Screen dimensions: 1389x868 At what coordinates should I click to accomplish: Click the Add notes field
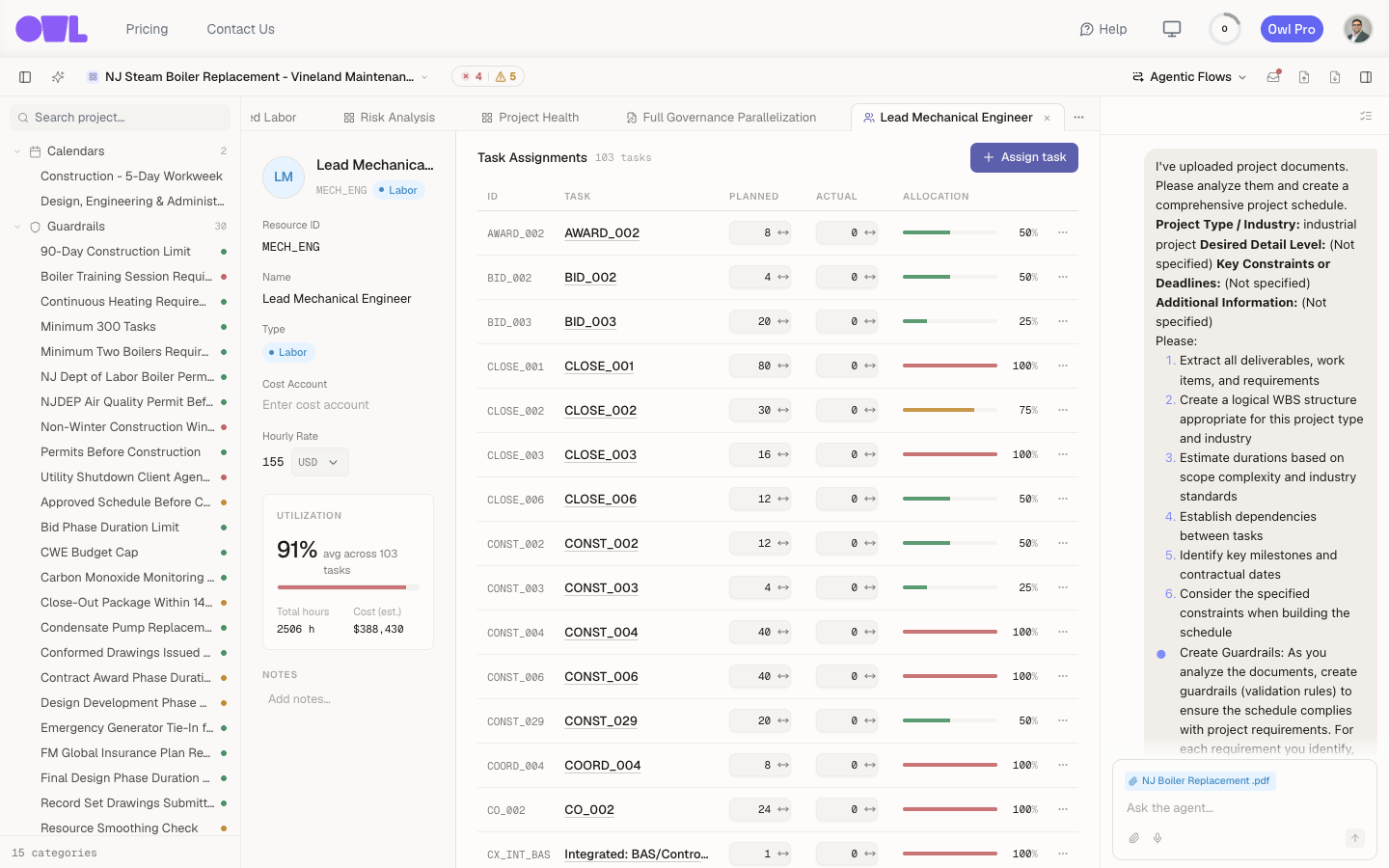pyautogui.click(x=348, y=699)
